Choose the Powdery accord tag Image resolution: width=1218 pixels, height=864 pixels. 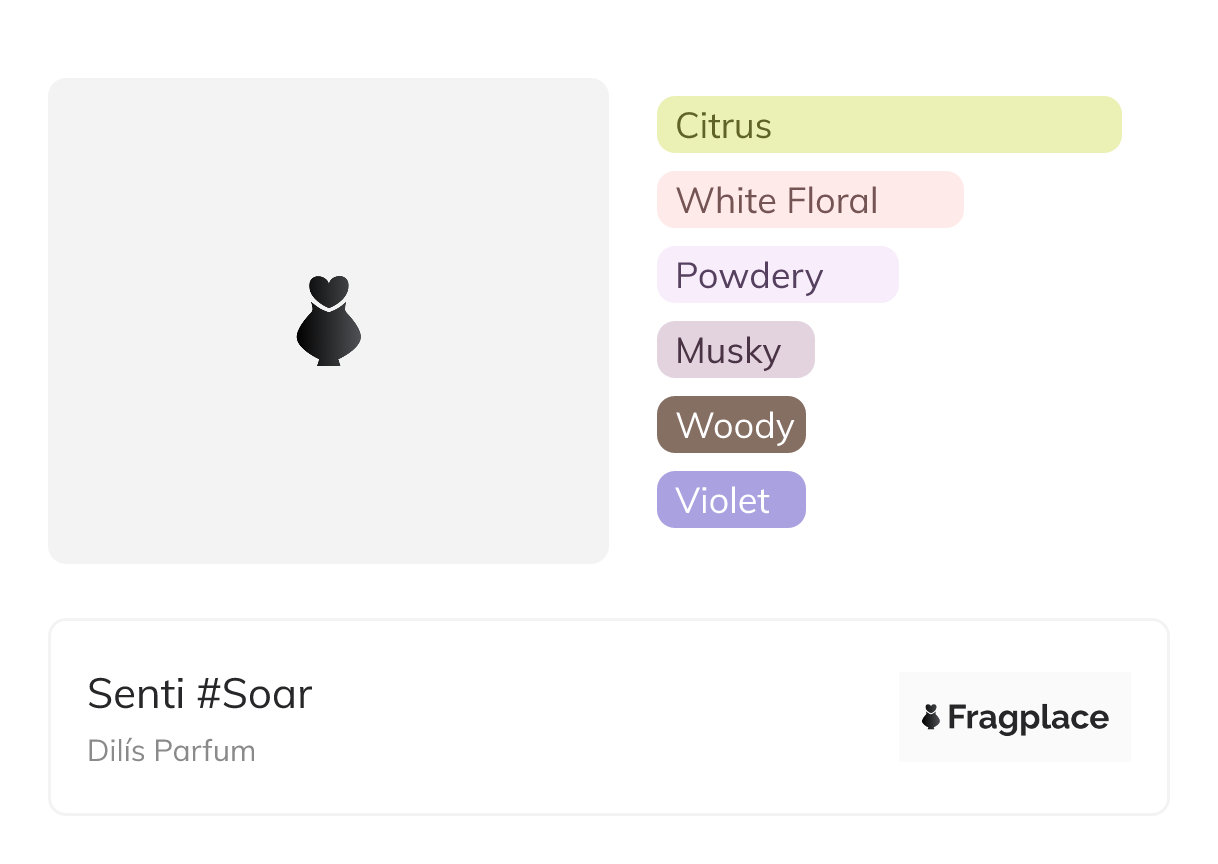pos(777,275)
